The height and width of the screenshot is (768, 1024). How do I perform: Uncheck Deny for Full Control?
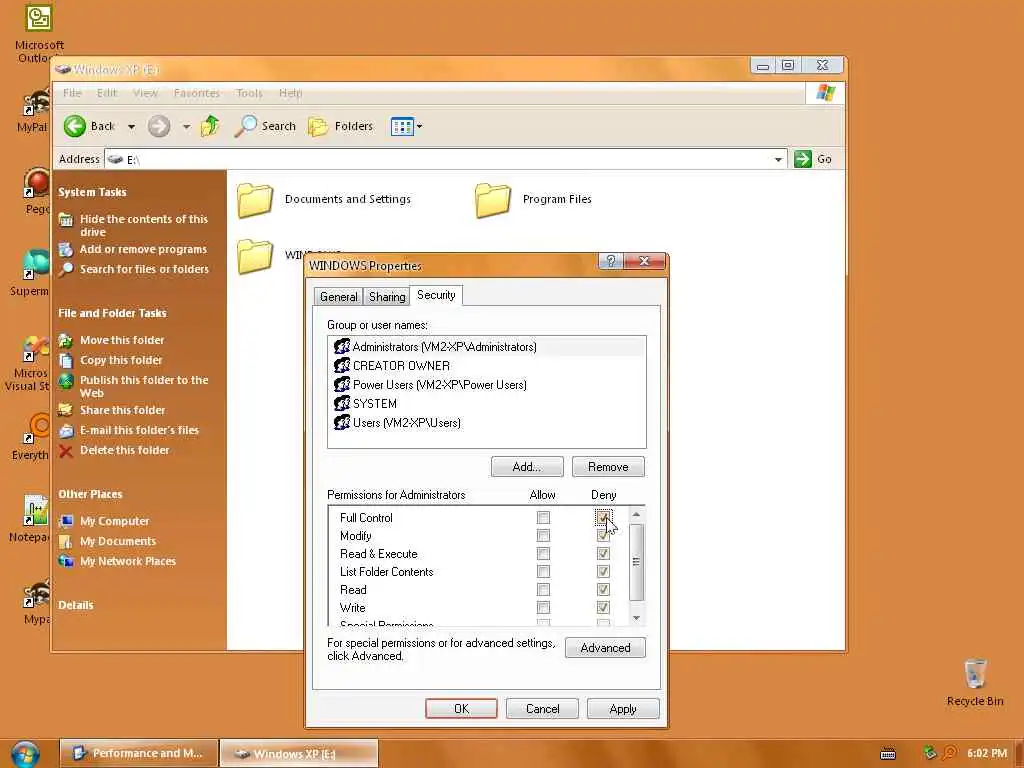(603, 518)
